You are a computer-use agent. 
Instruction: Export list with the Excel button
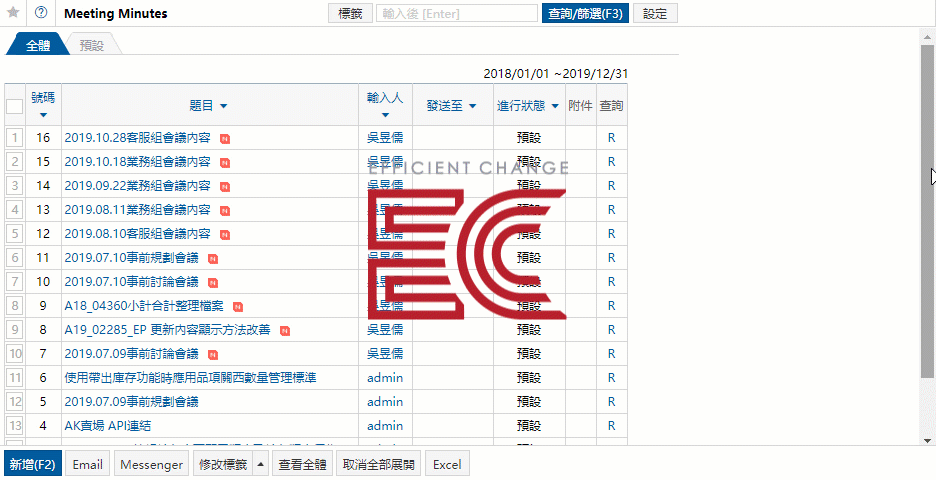tap(448, 464)
